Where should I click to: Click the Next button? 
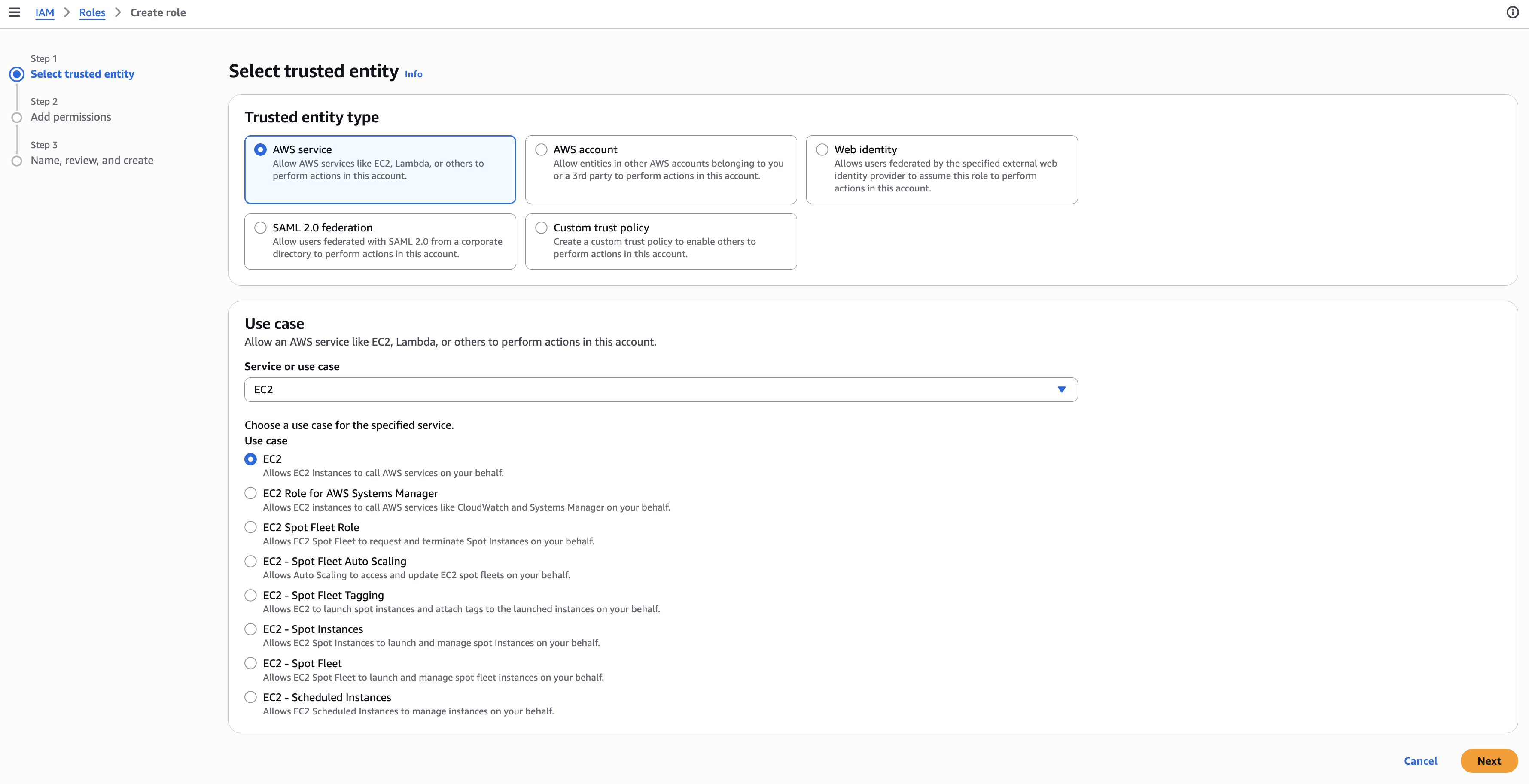[x=1489, y=761]
